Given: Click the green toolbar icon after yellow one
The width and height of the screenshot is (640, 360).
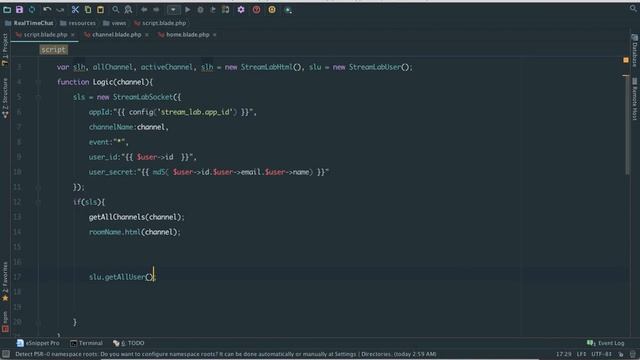Looking at the screenshot, I should pyautogui.click(x=288, y=10).
